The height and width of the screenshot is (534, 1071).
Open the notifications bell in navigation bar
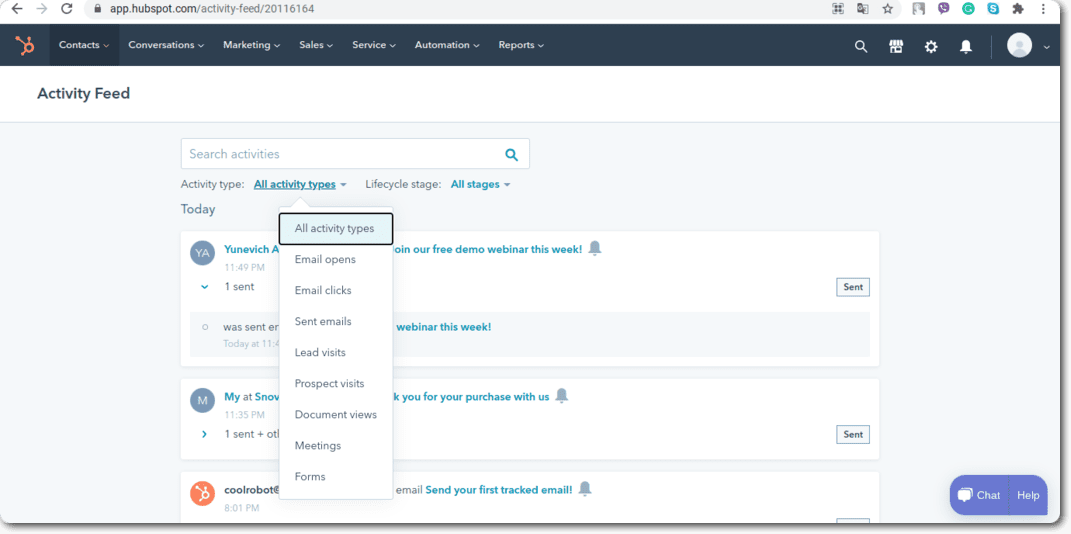966,46
